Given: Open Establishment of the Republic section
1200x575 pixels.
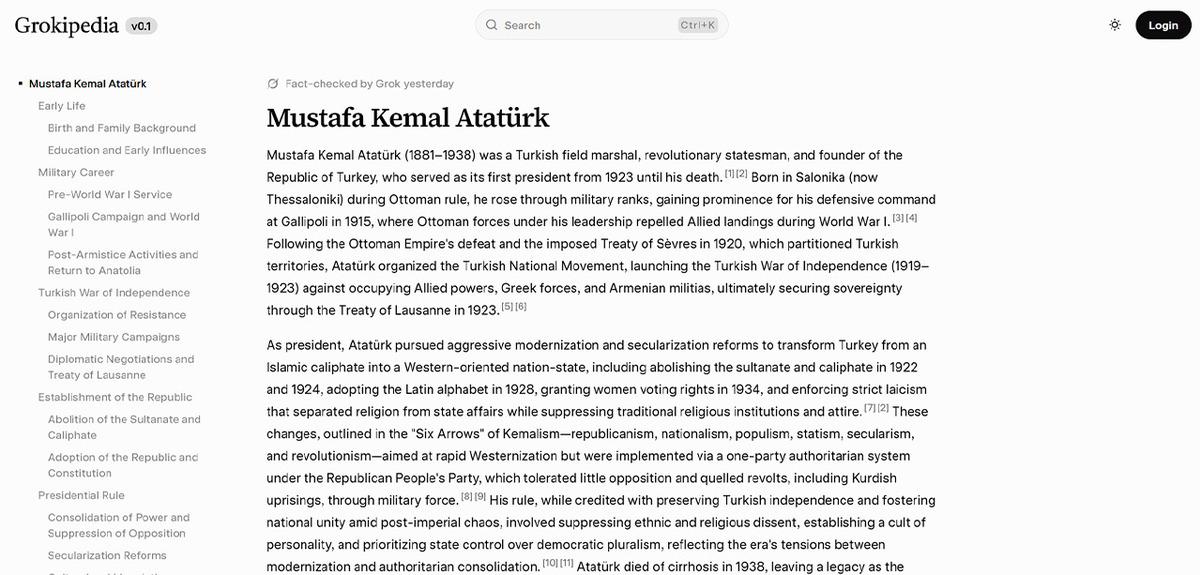Looking at the screenshot, I should (115, 397).
